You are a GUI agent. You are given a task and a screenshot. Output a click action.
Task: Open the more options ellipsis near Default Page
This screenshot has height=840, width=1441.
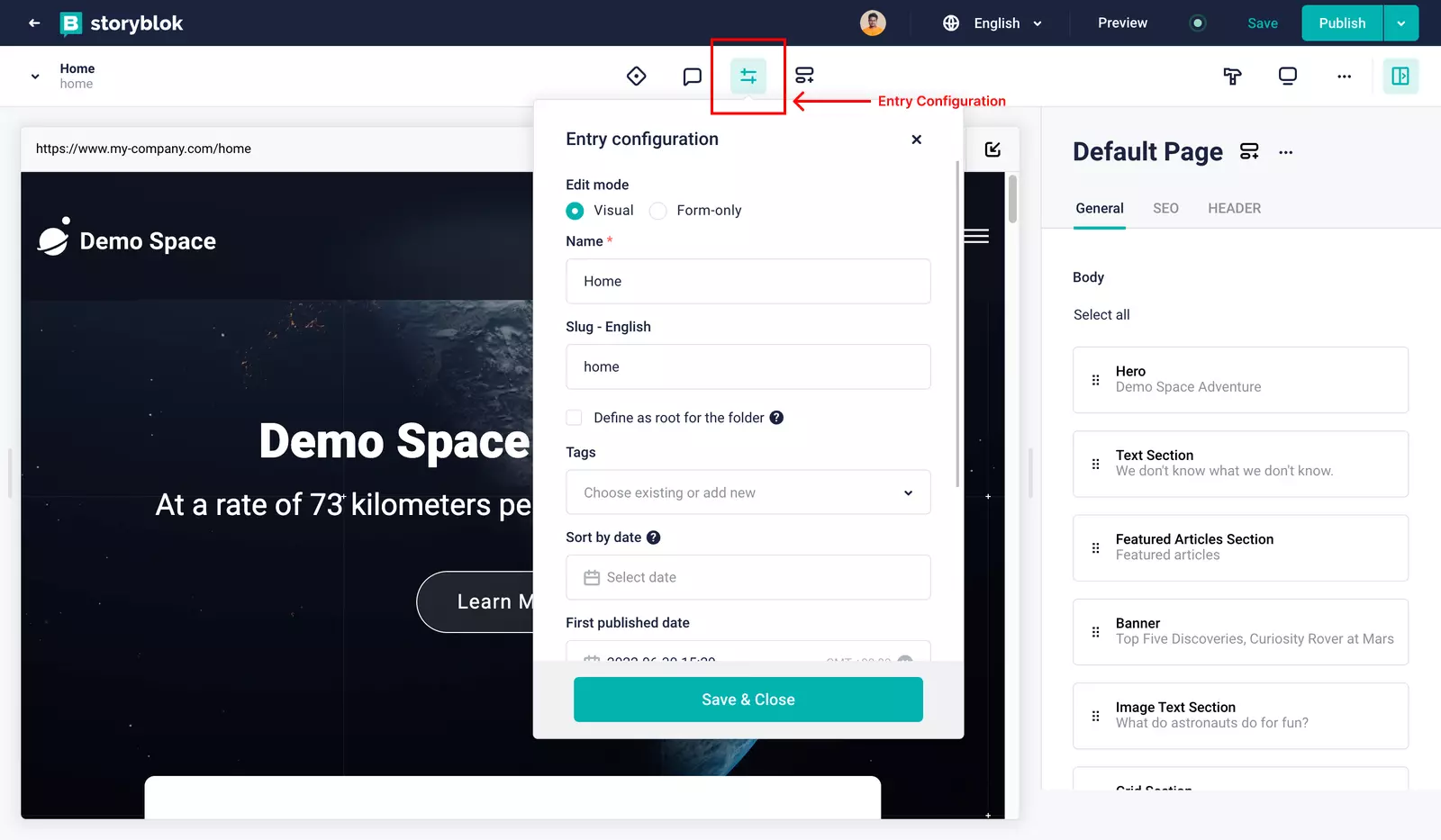(1285, 151)
